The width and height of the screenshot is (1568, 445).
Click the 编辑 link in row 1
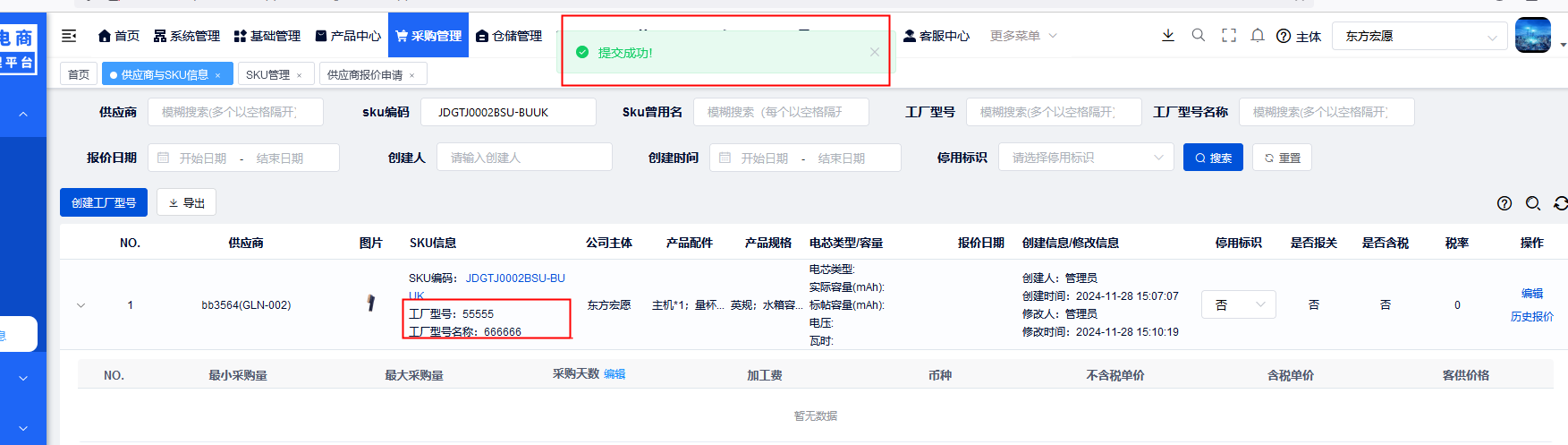click(x=1532, y=294)
